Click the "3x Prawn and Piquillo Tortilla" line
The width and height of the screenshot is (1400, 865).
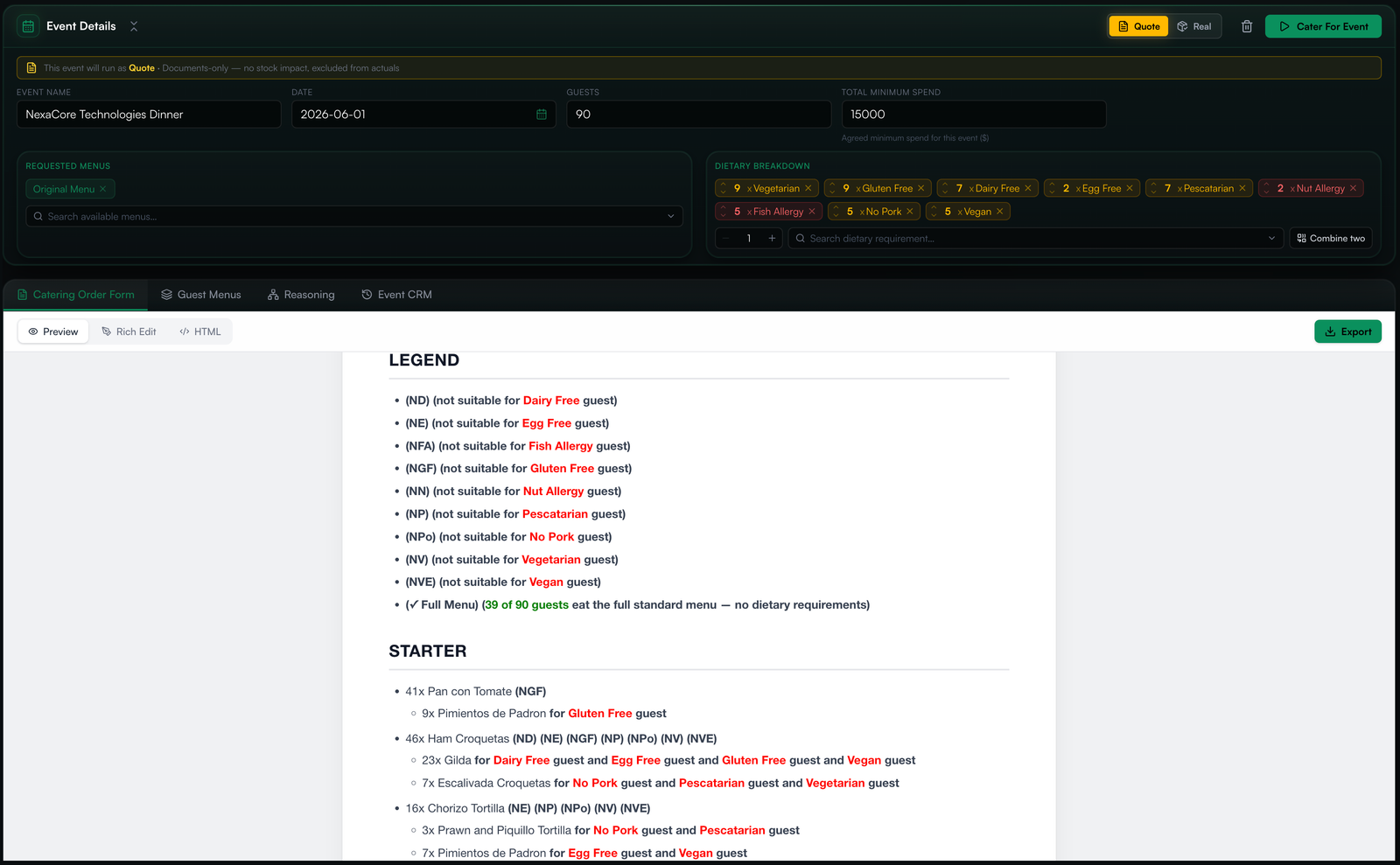point(611,831)
